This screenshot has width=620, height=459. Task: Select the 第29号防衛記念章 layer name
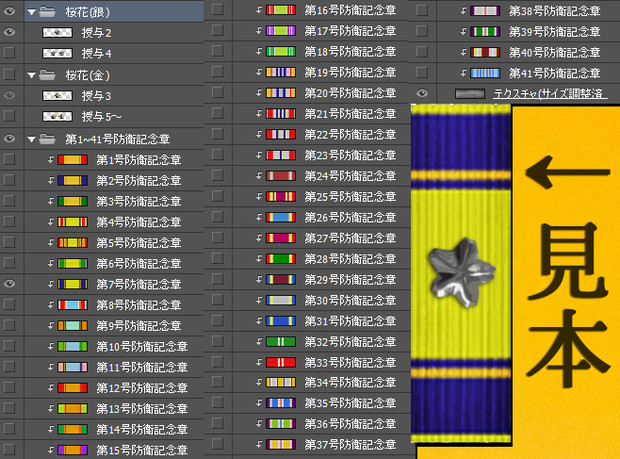tap(350, 280)
